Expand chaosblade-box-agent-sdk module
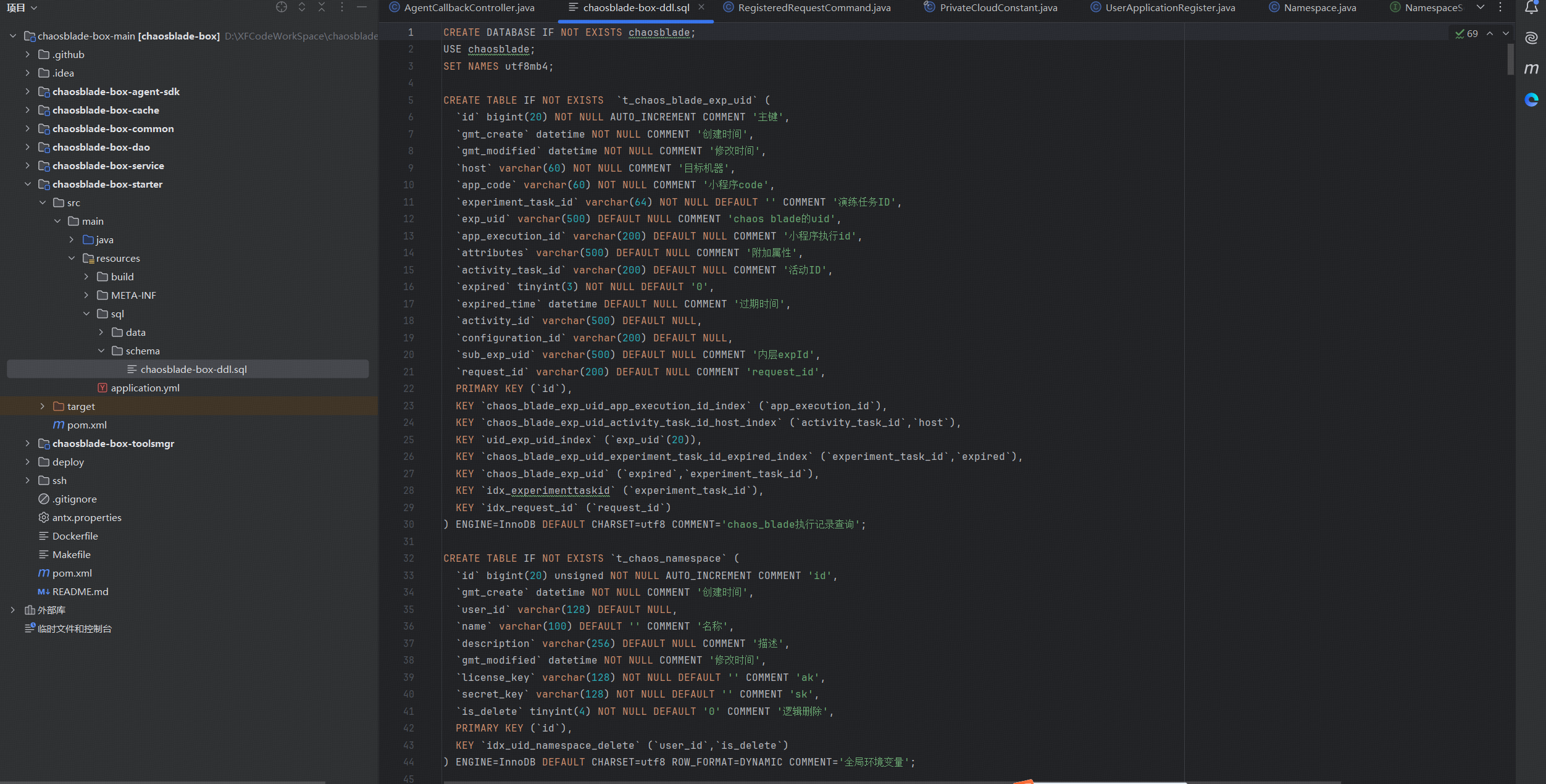This screenshot has width=1546, height=784. [x=28, y=91]
